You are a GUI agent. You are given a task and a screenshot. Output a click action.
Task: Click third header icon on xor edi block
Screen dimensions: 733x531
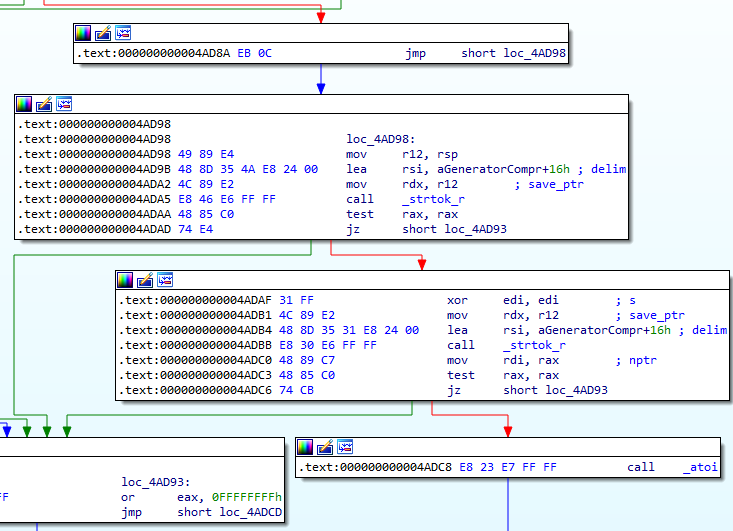[x=165, y=279]
